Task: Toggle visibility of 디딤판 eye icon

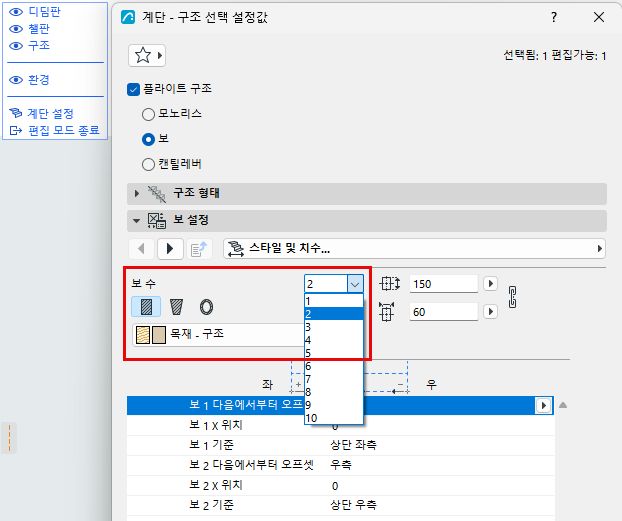Action: tap(16, 12)
